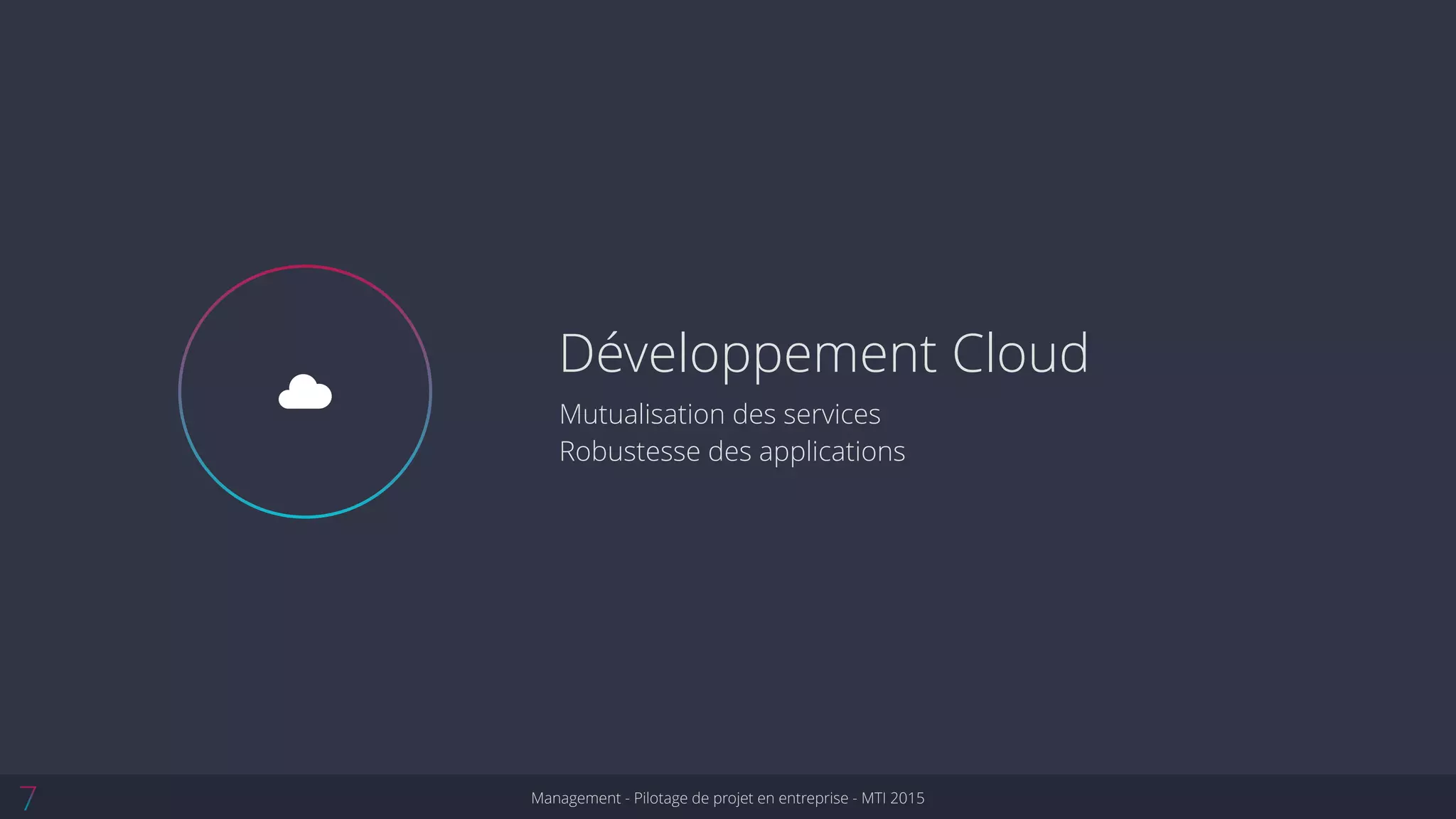Click the magenta top arc of the circle
Screen dimensions: 1456x819
coord(305,267)
